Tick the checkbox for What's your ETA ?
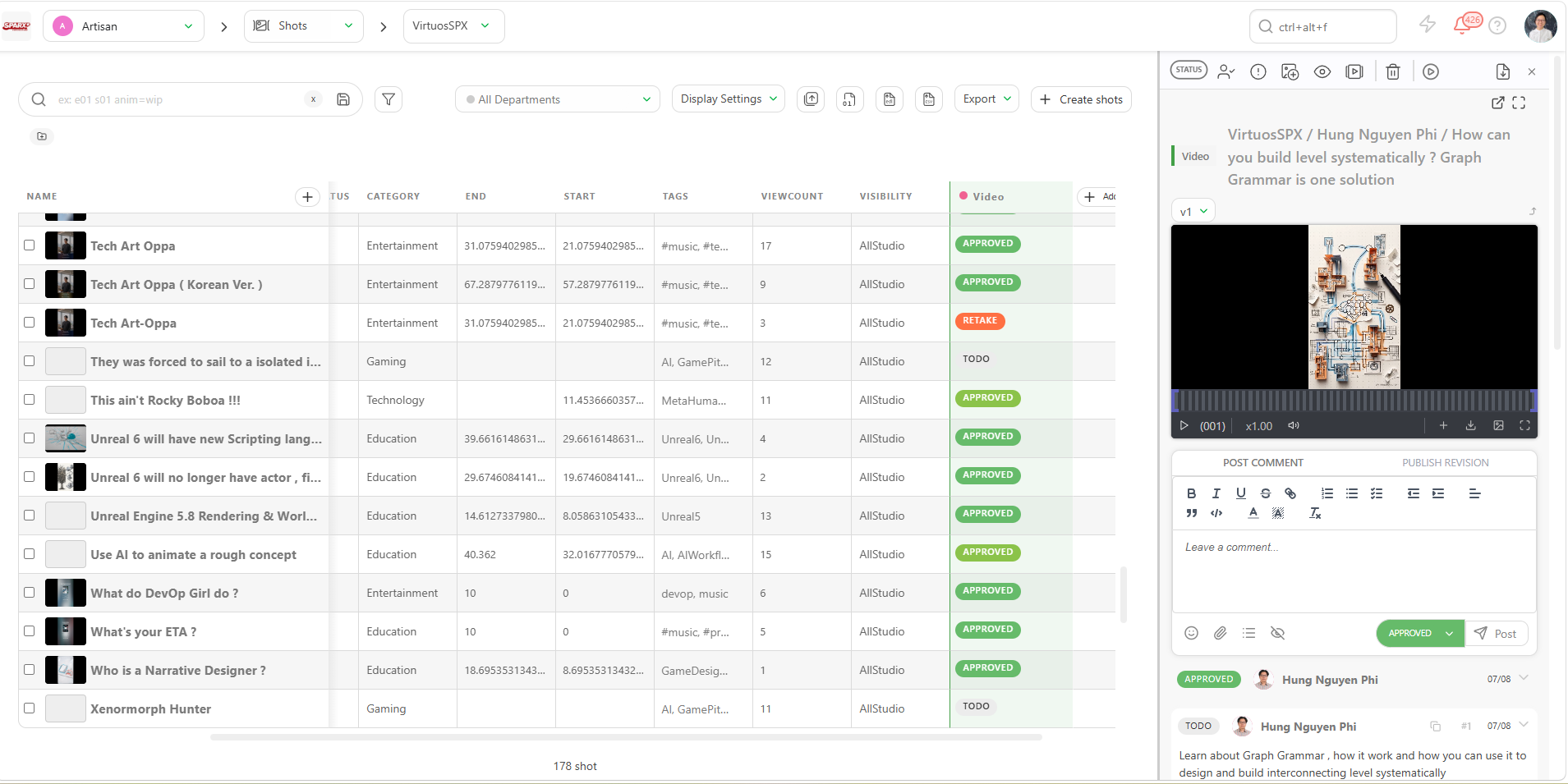Image resolution: width=1568 pixels, height=784 pixels. tap(30, 631)
